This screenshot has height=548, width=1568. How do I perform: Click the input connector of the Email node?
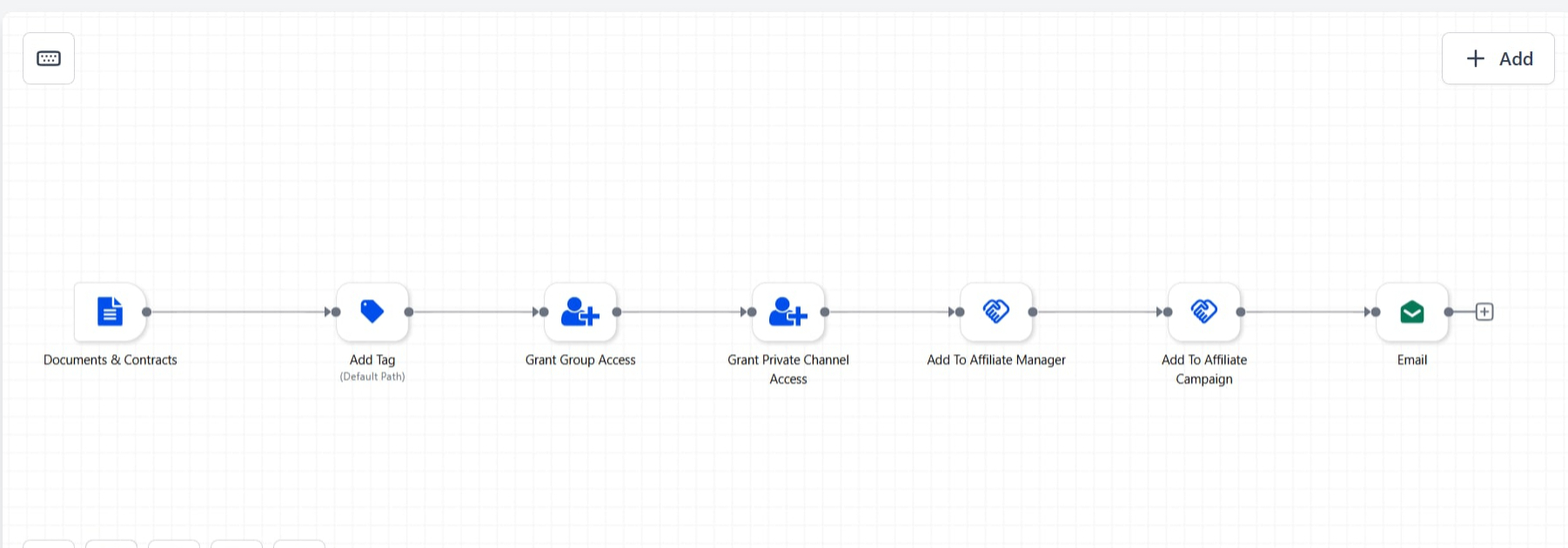[x=1376, y=311]
